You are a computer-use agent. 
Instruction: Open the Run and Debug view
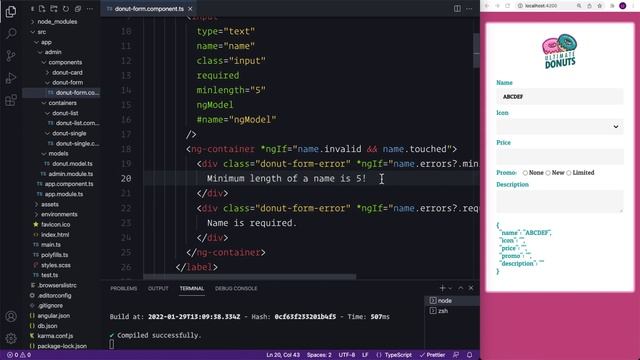click(x=11, y=78)
